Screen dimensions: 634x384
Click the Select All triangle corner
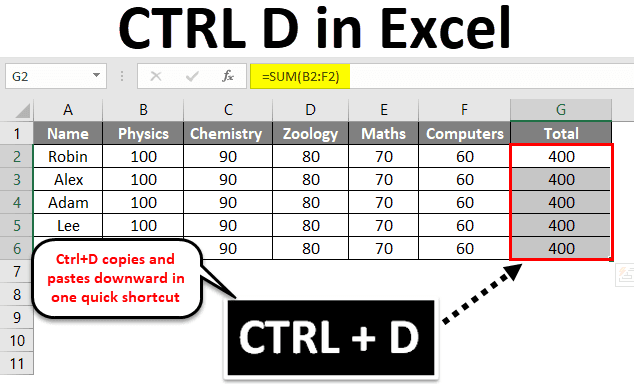tap(23, 111)
